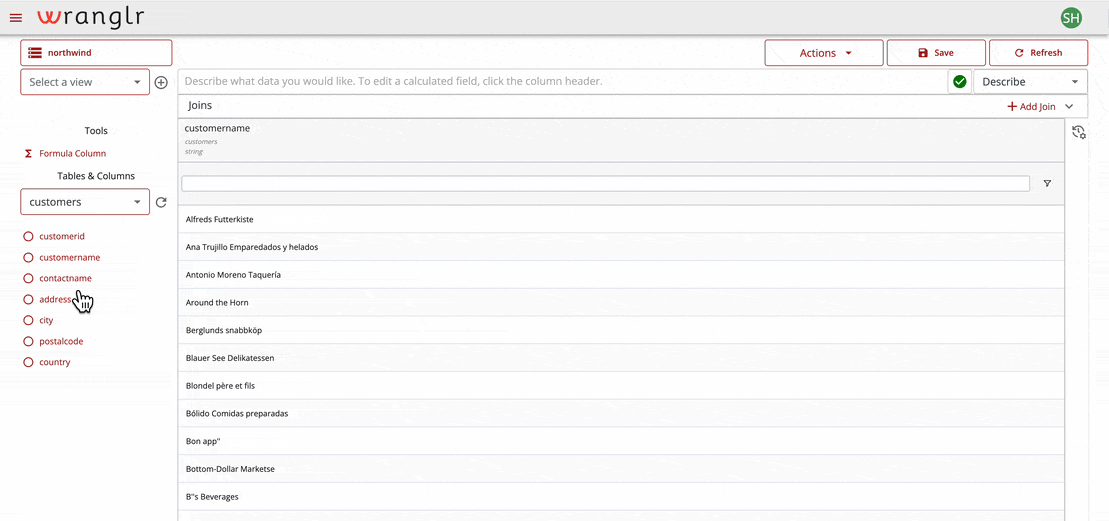Viewport: 1109px width, 521px height.
Task: Click the Blondel père et fils row
Action: (x=621, y=385)
